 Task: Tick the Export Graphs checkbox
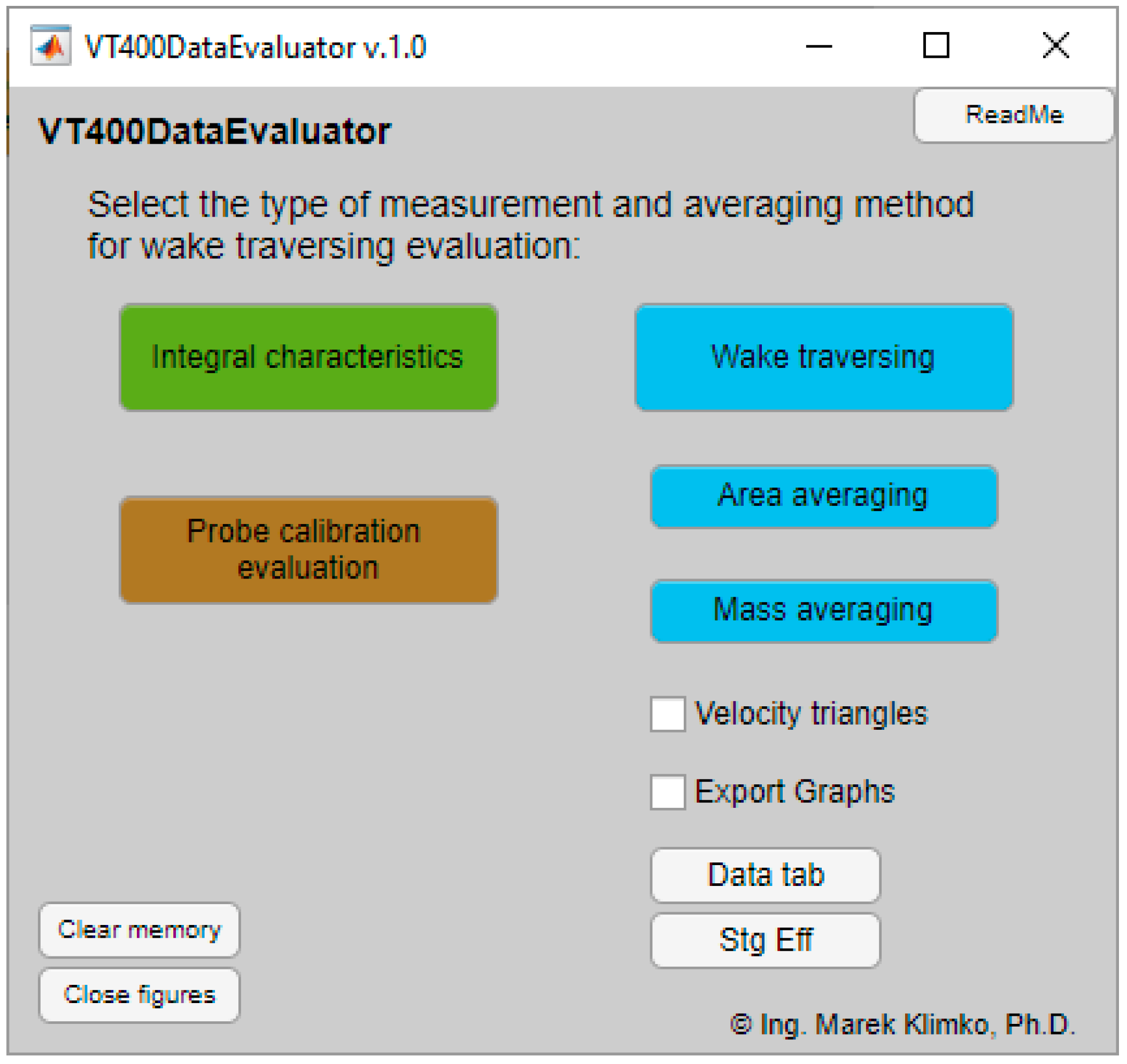click(x=667, y=792)
